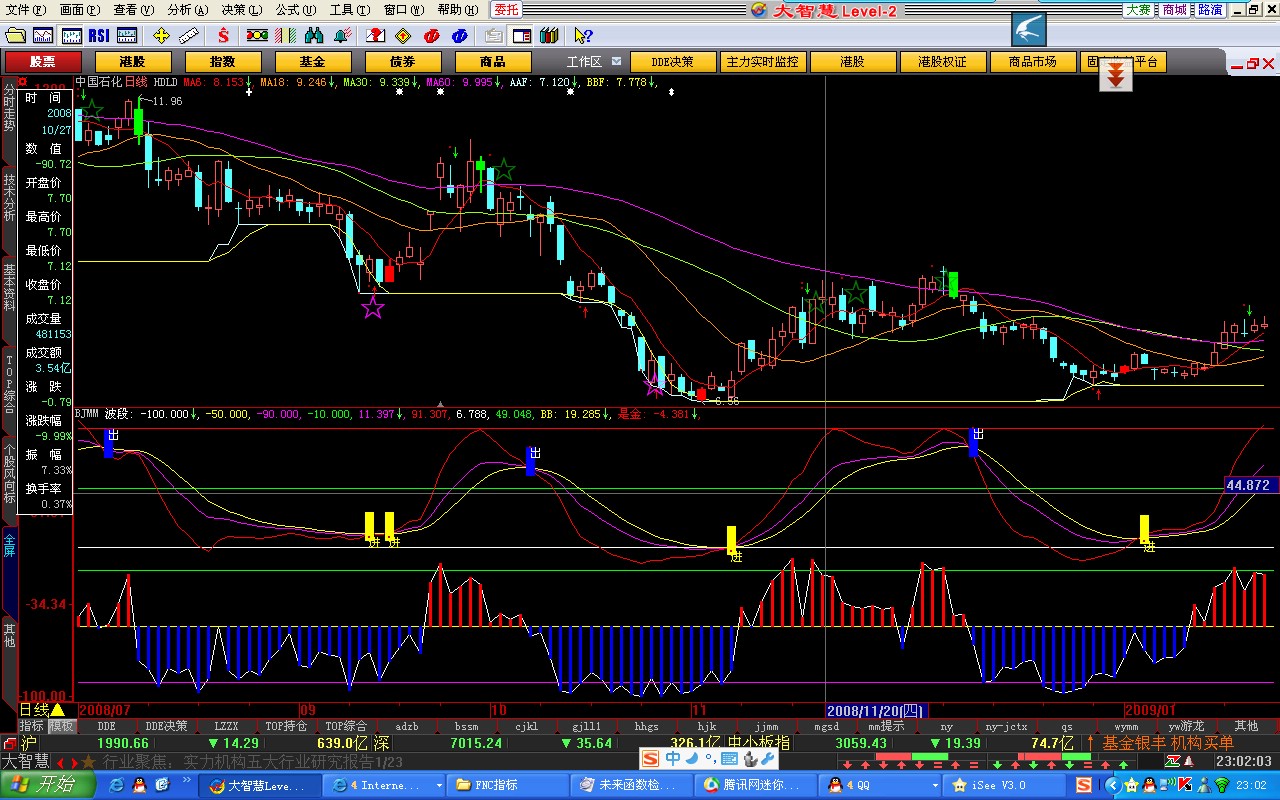This screenshot has height=800, width=1280.
Task: Toggle the traffic light signal icon
Action: coord(256,36)
